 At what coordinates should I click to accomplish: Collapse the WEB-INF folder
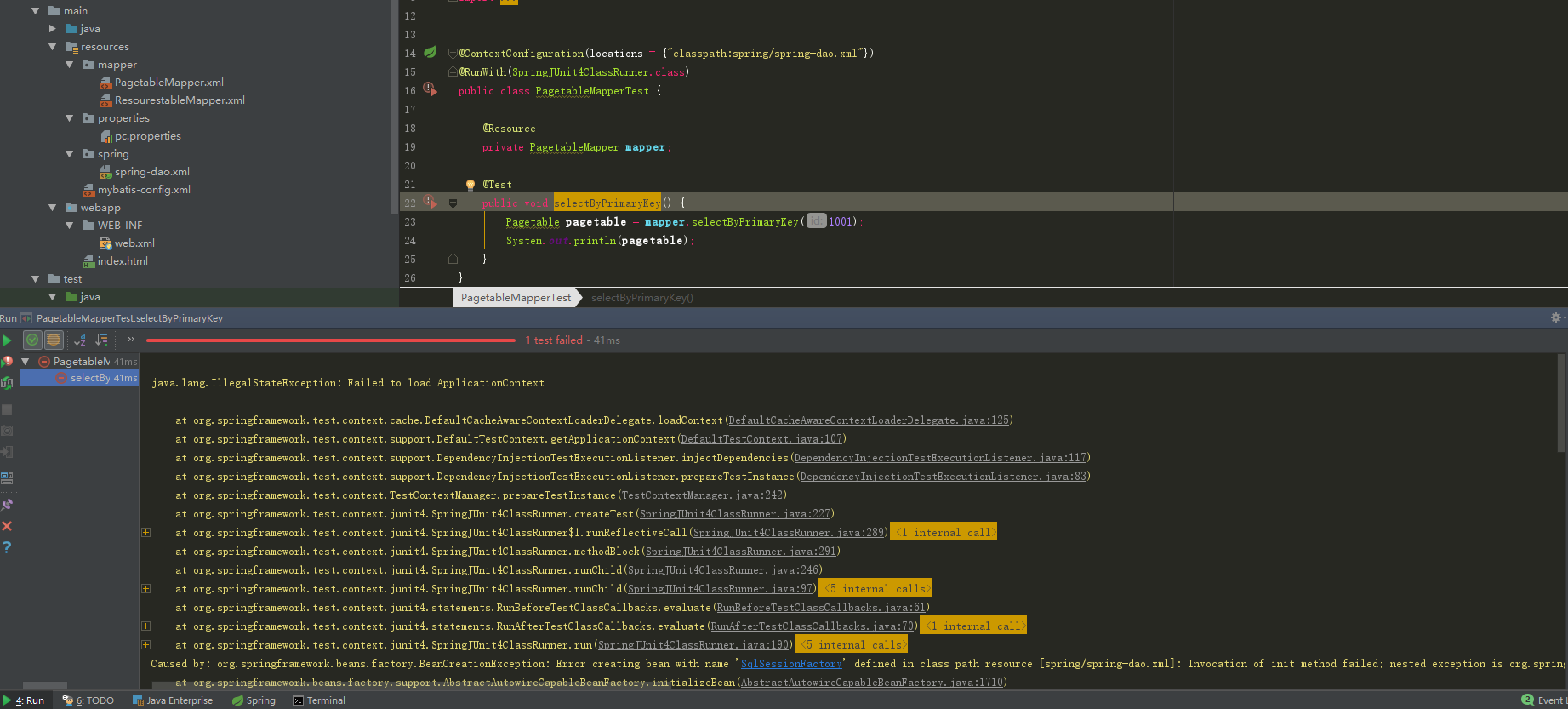[70, 226]
